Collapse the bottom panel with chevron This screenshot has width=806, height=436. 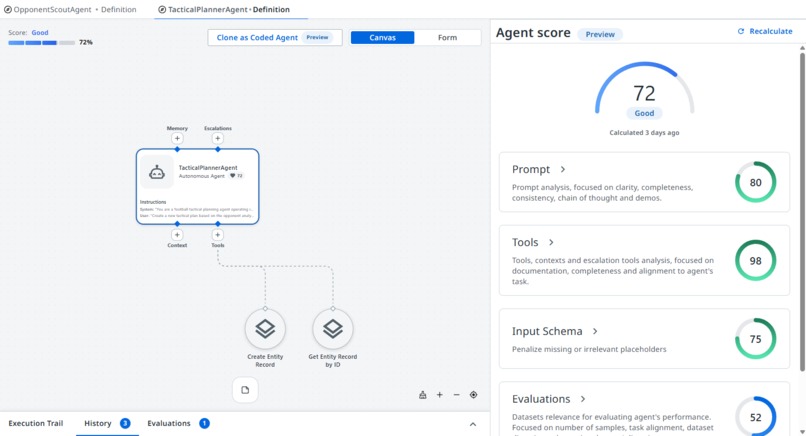[473, 424]
